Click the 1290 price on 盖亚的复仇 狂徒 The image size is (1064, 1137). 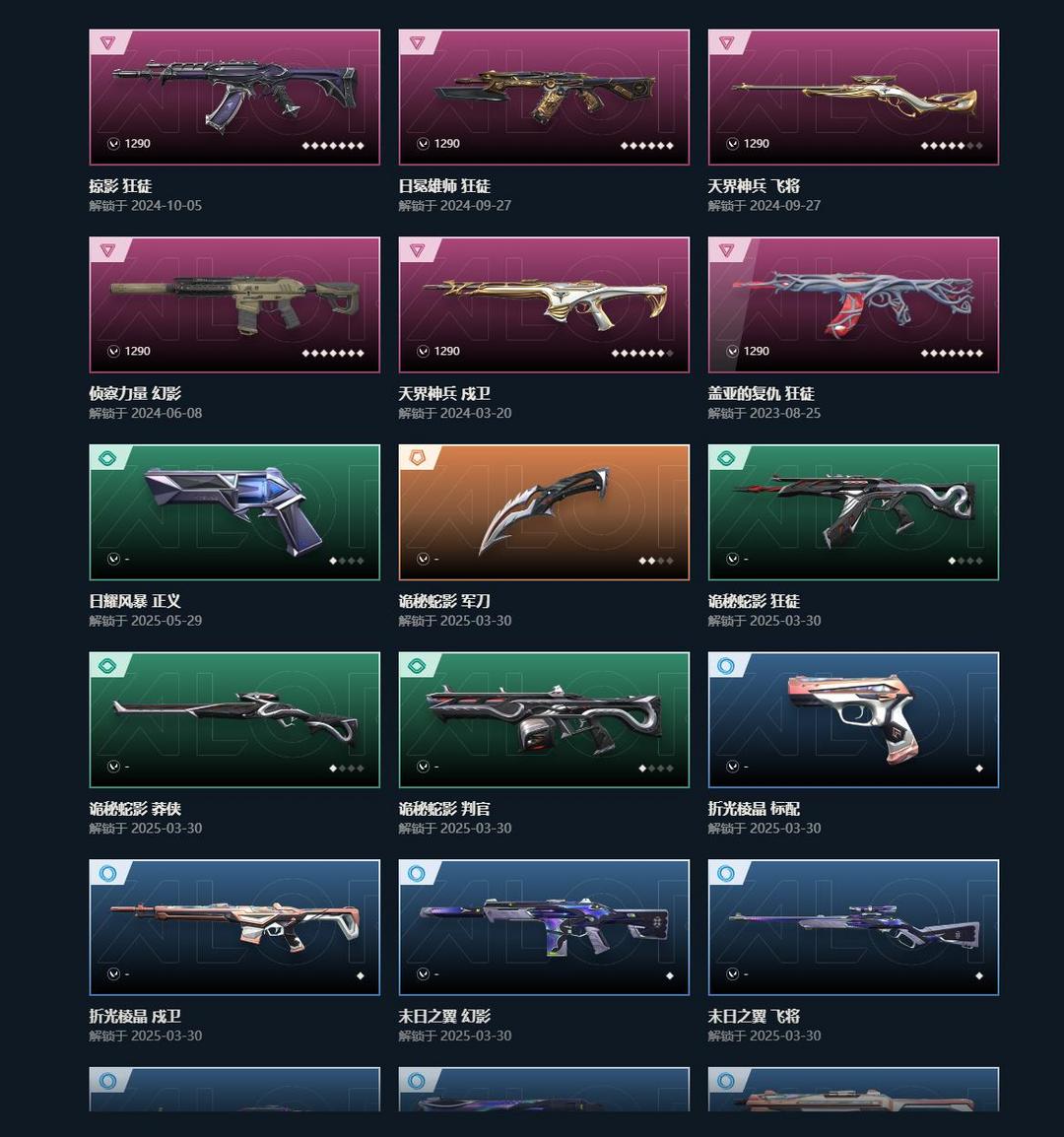click(x=757, y=351)
